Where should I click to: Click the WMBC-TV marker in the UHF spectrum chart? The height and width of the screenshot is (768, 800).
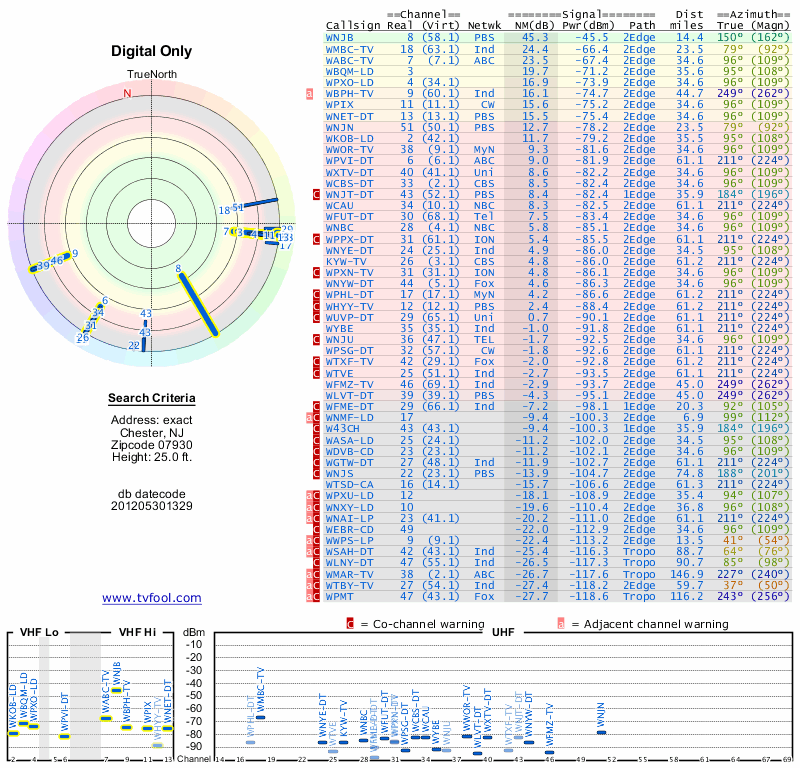tap(261, 717)
